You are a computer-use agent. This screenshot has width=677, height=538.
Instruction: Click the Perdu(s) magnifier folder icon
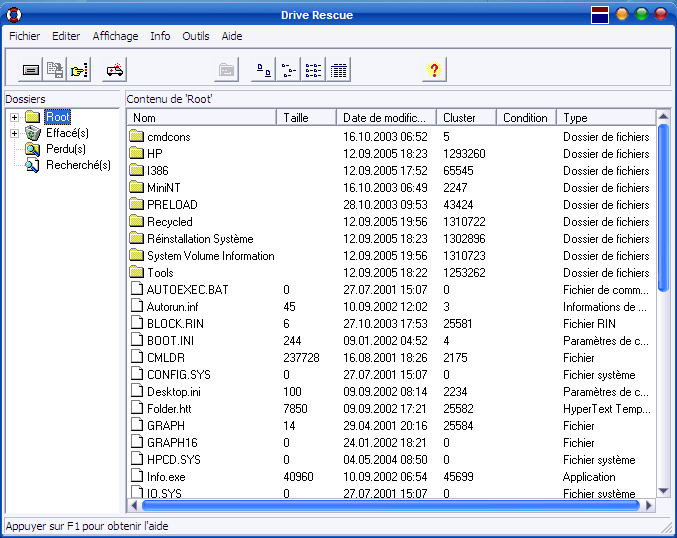tap(33, 149)
